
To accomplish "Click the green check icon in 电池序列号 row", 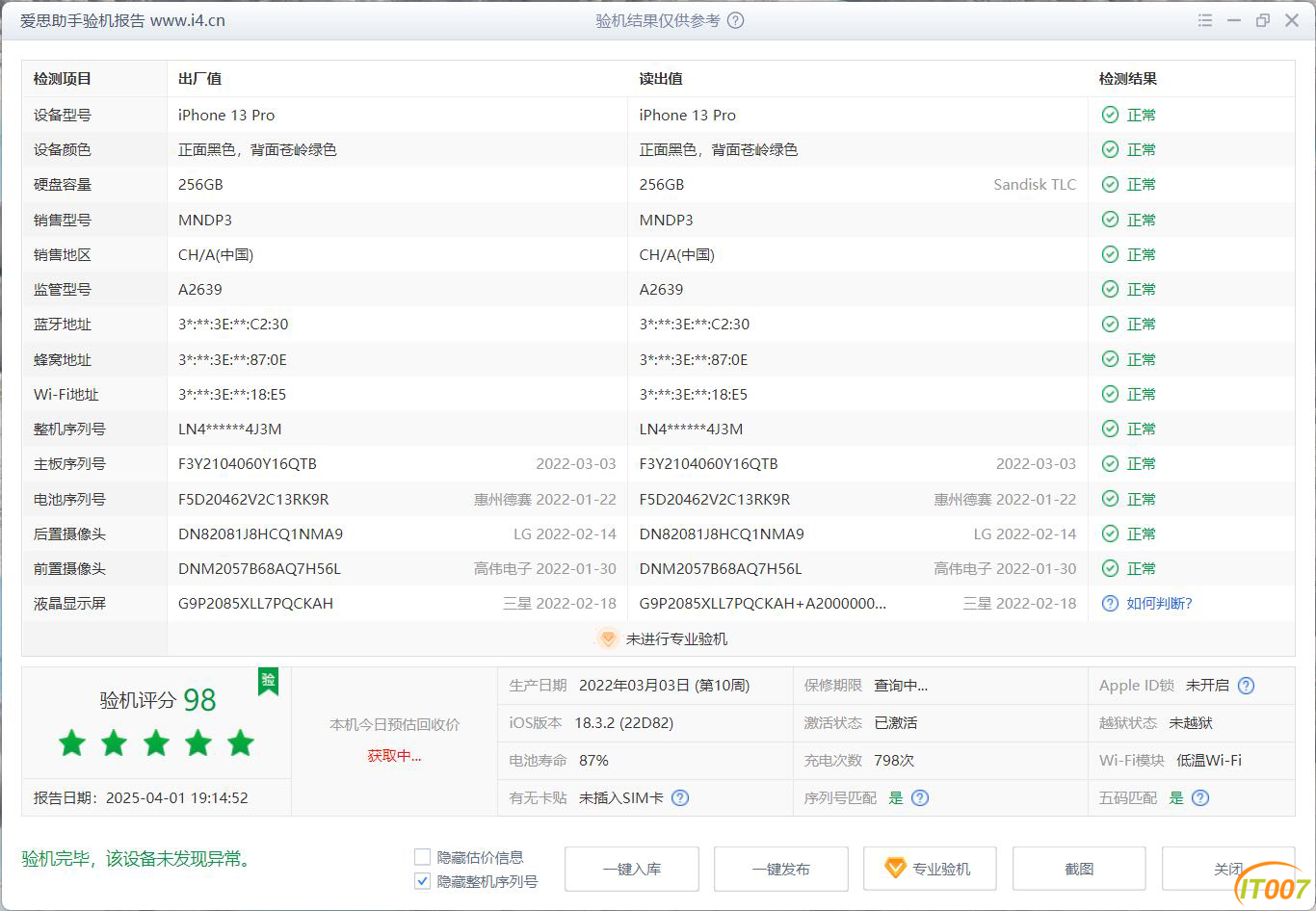I will pyautogui.click(x=1110, y=499).
